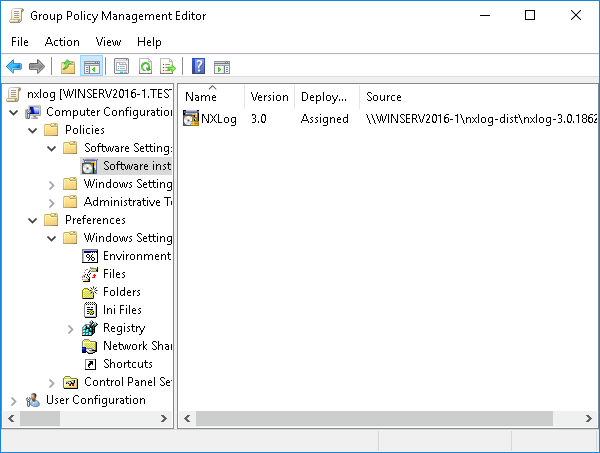The image size is (600, 453).
Task: Click the Up One Level folder icon
Action: coord(67,67)
